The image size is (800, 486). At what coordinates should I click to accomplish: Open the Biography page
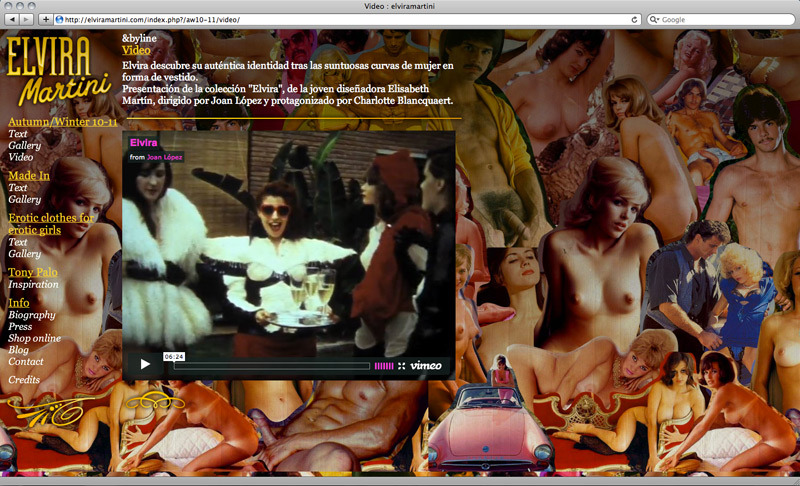(x=32, y=315)
